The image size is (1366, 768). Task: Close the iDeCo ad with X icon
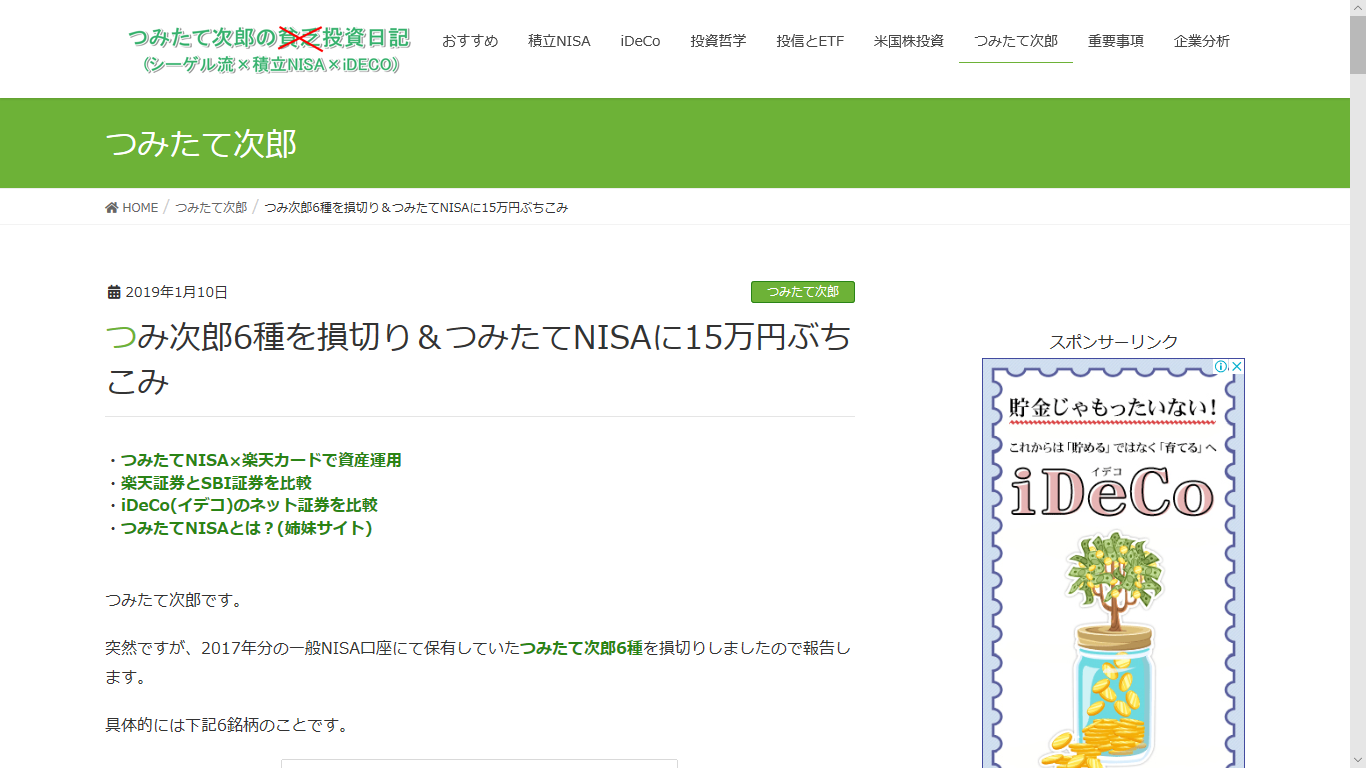1236,367
